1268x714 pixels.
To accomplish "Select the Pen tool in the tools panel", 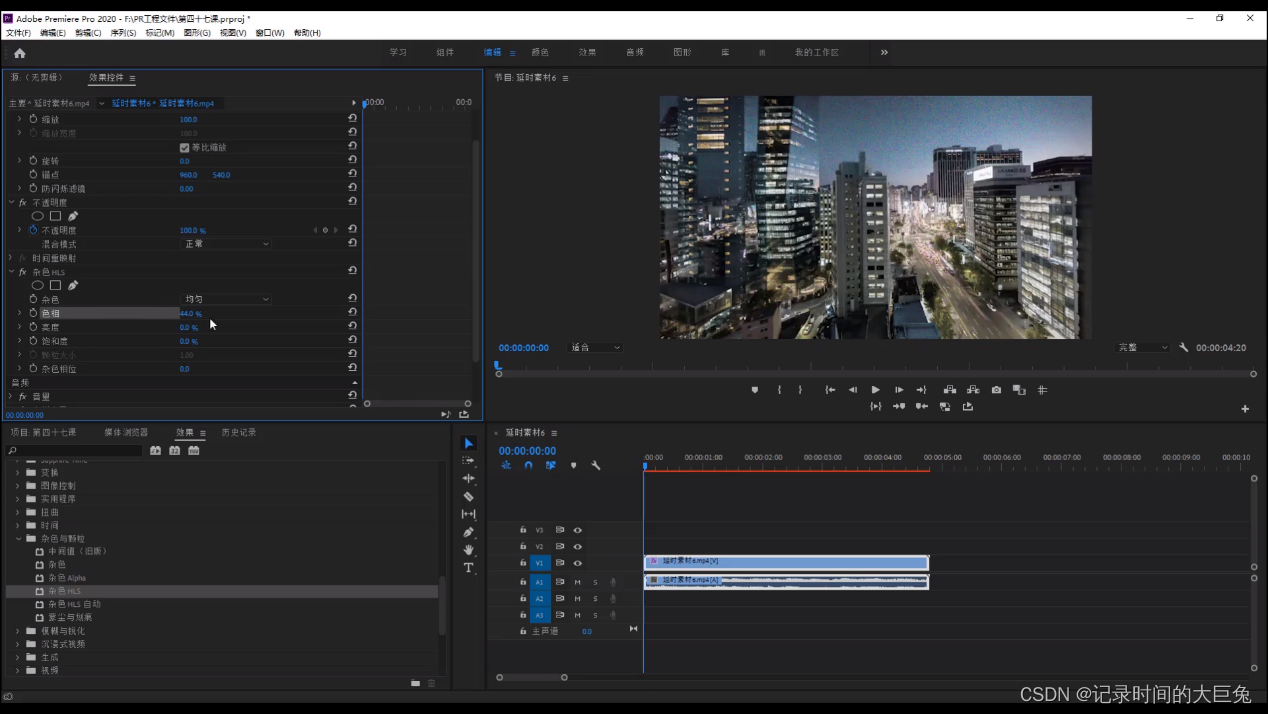I will (468, 532).
